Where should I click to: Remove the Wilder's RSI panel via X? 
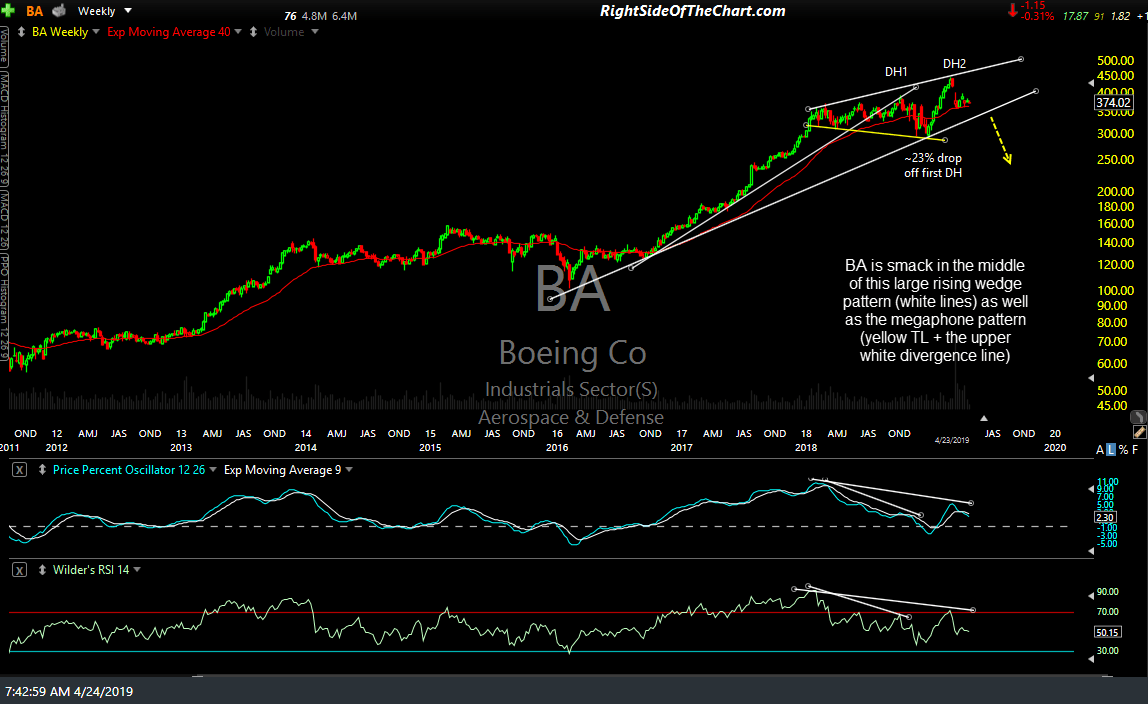pyautogui.click(x=19, y=569)
